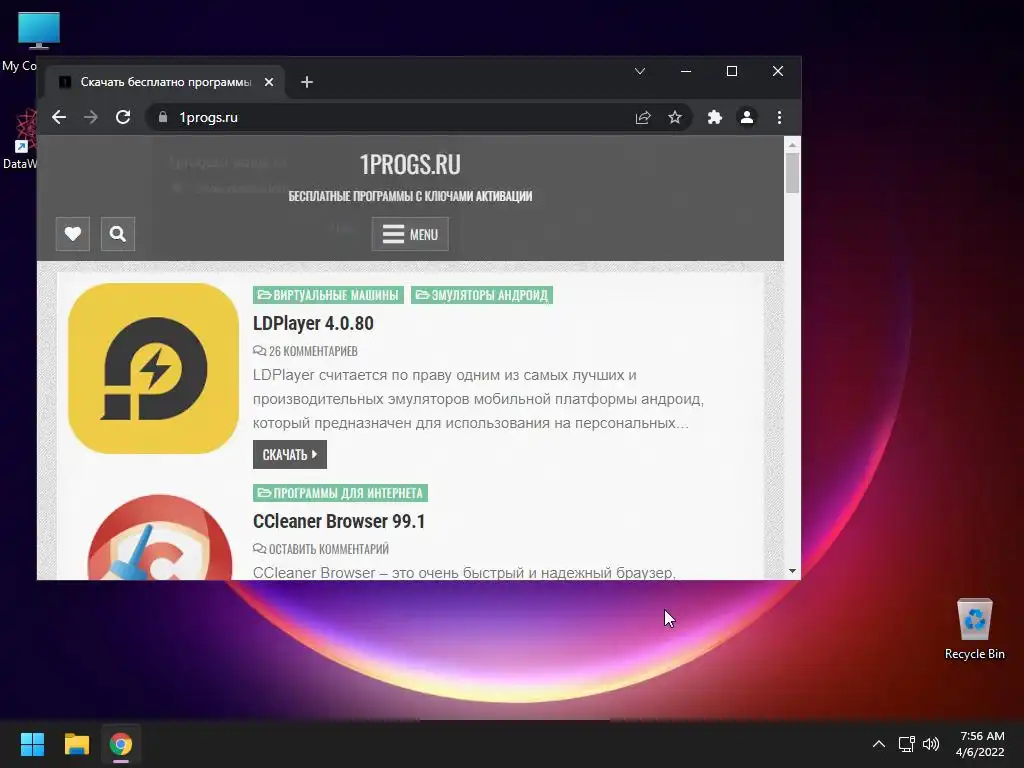This screenshot has height=768, width=1024.
Task: Open the Виртуальные машины category tag
Action: [x=328, y=295]
